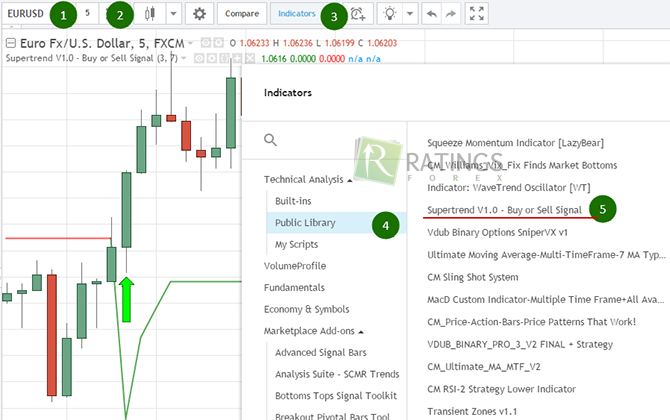Open the lightbulb dropdown arrow
670x420 pixels.
[409, 14]
